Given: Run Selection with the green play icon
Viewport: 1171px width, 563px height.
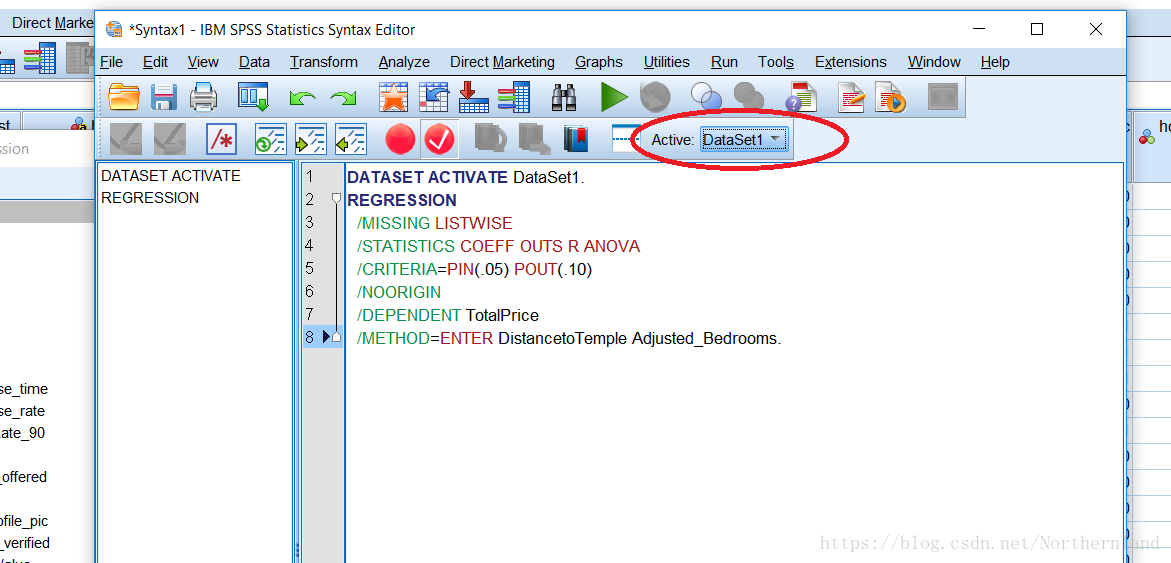Looking at the screenshot, I should point(614,97).
